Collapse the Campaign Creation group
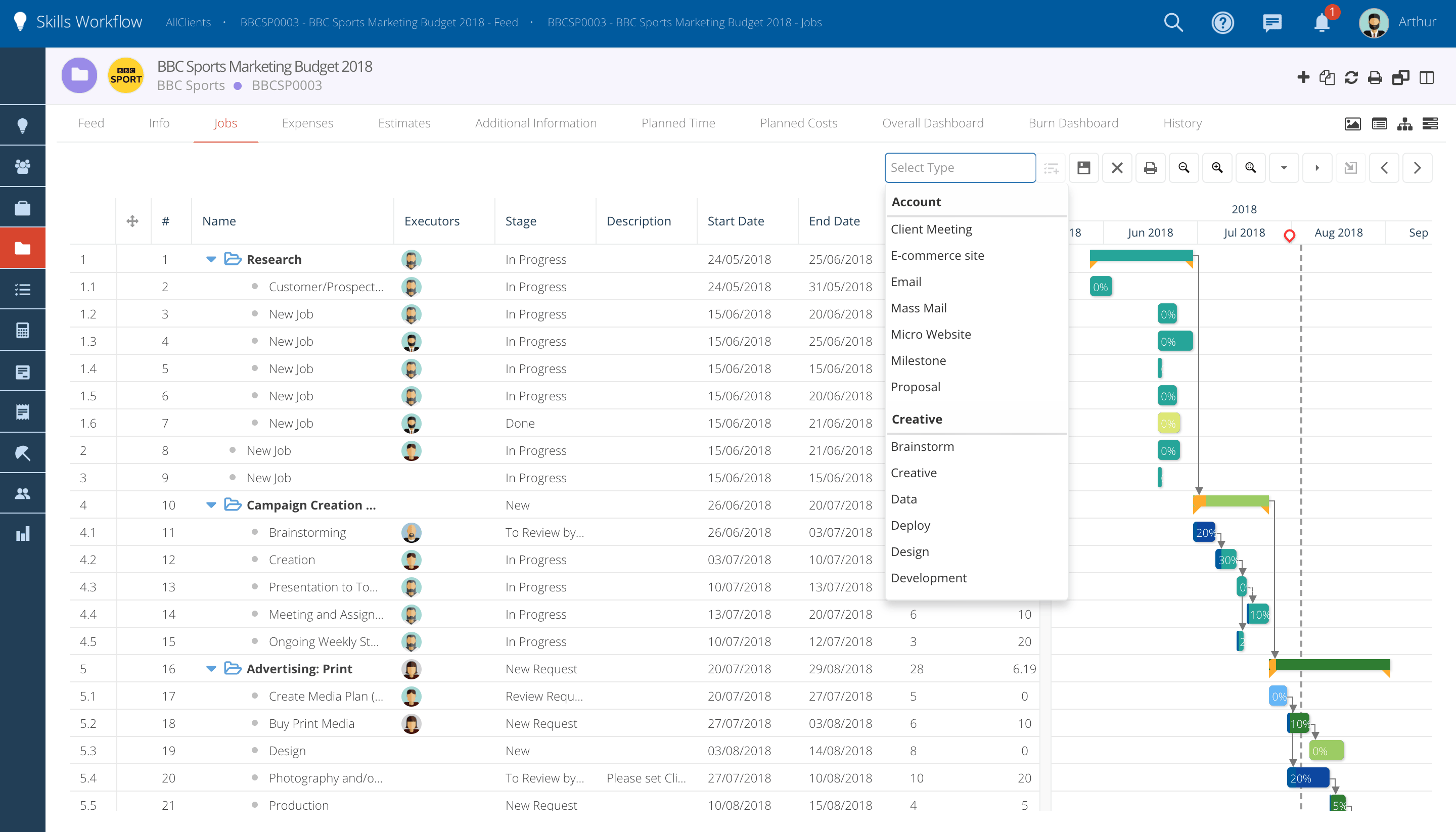This screenshot has width=1456, height=832. pos(211,505)
